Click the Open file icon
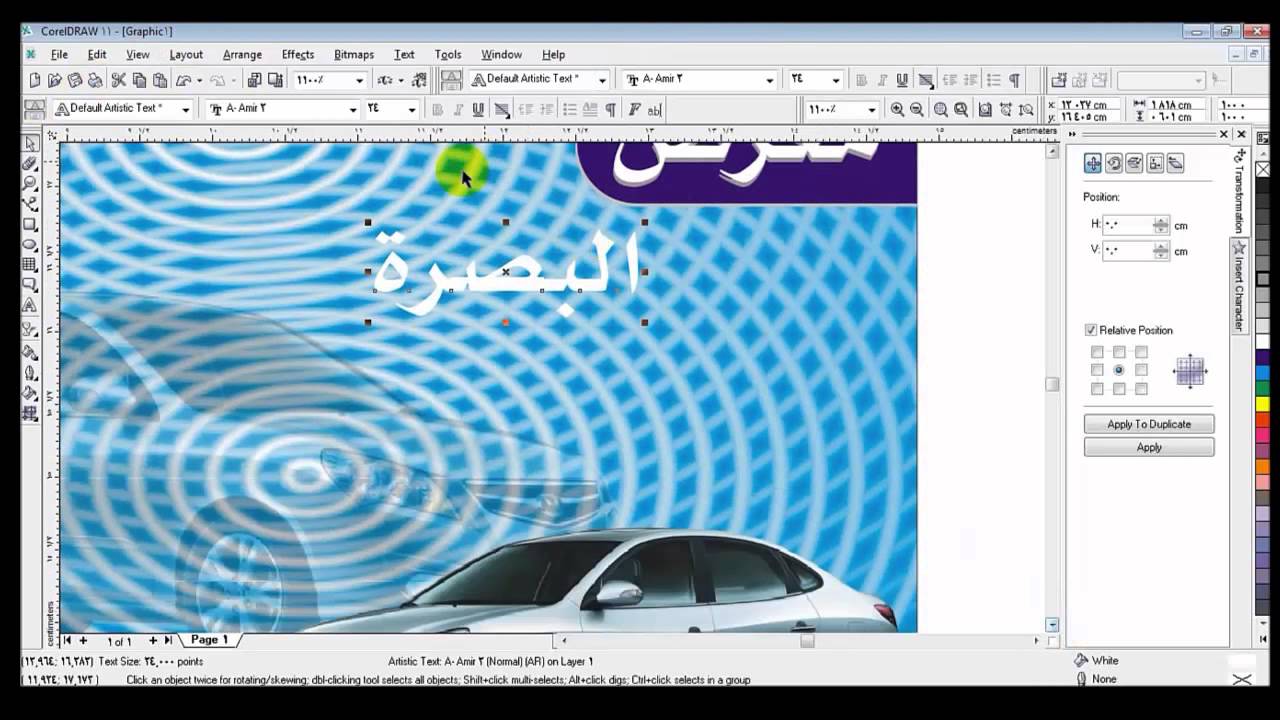The width and height of the screenshot is (1280, 720). tap(55, 80)
